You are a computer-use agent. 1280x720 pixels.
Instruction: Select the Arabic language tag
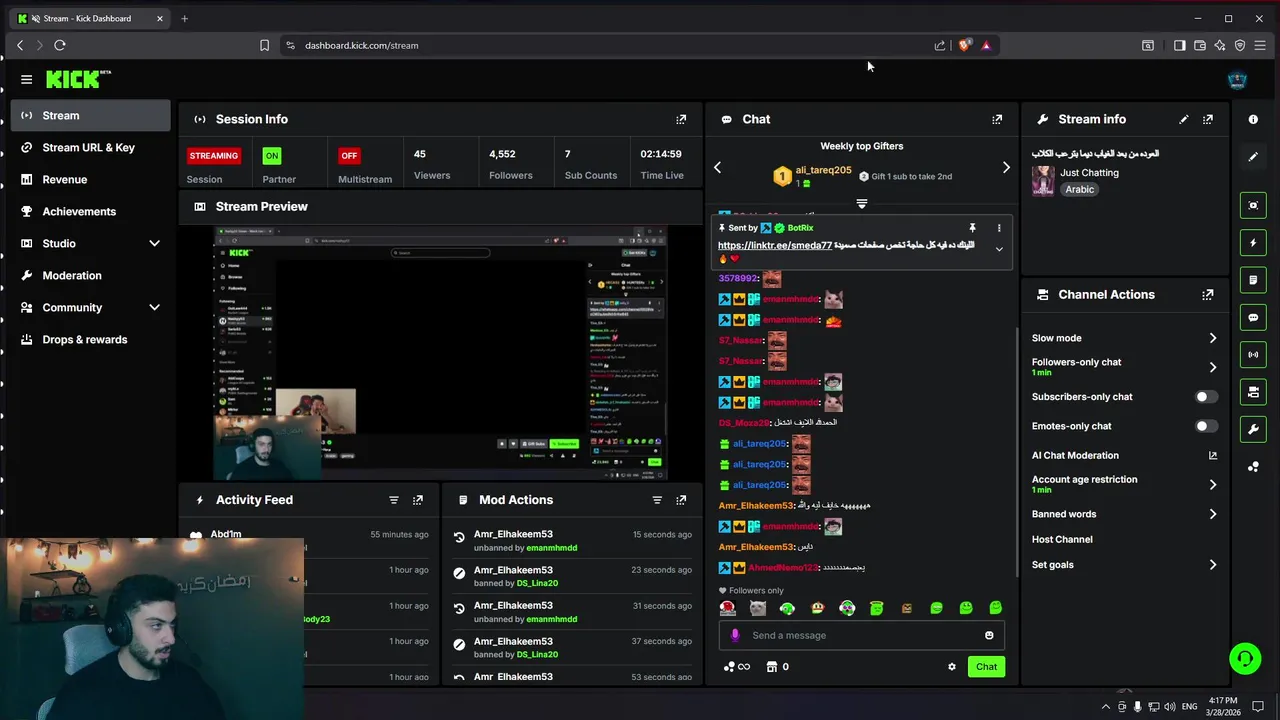coord(1079,189)
